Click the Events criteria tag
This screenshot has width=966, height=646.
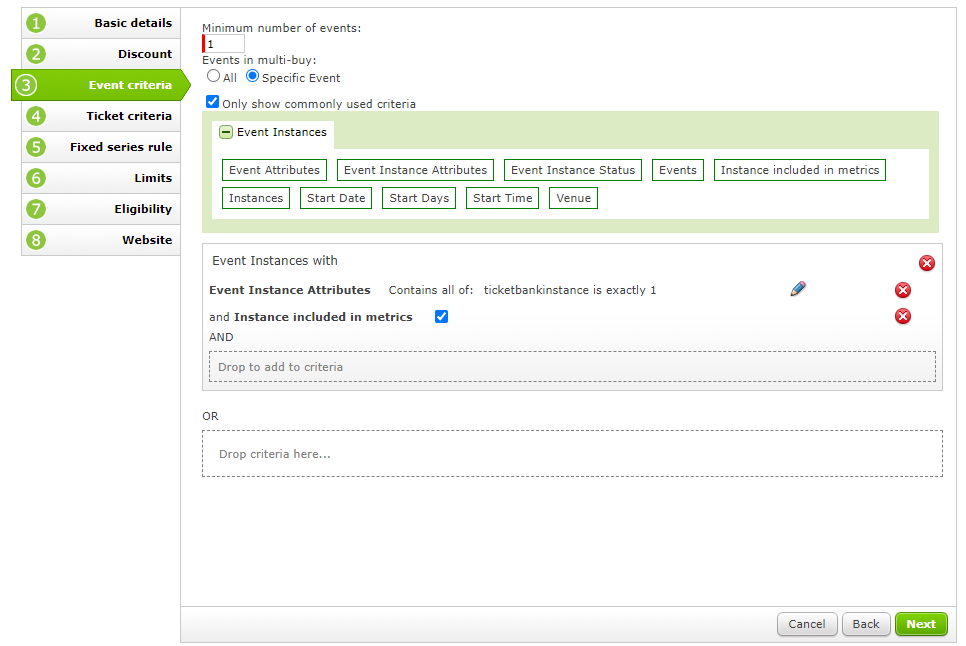pos(678,170)
